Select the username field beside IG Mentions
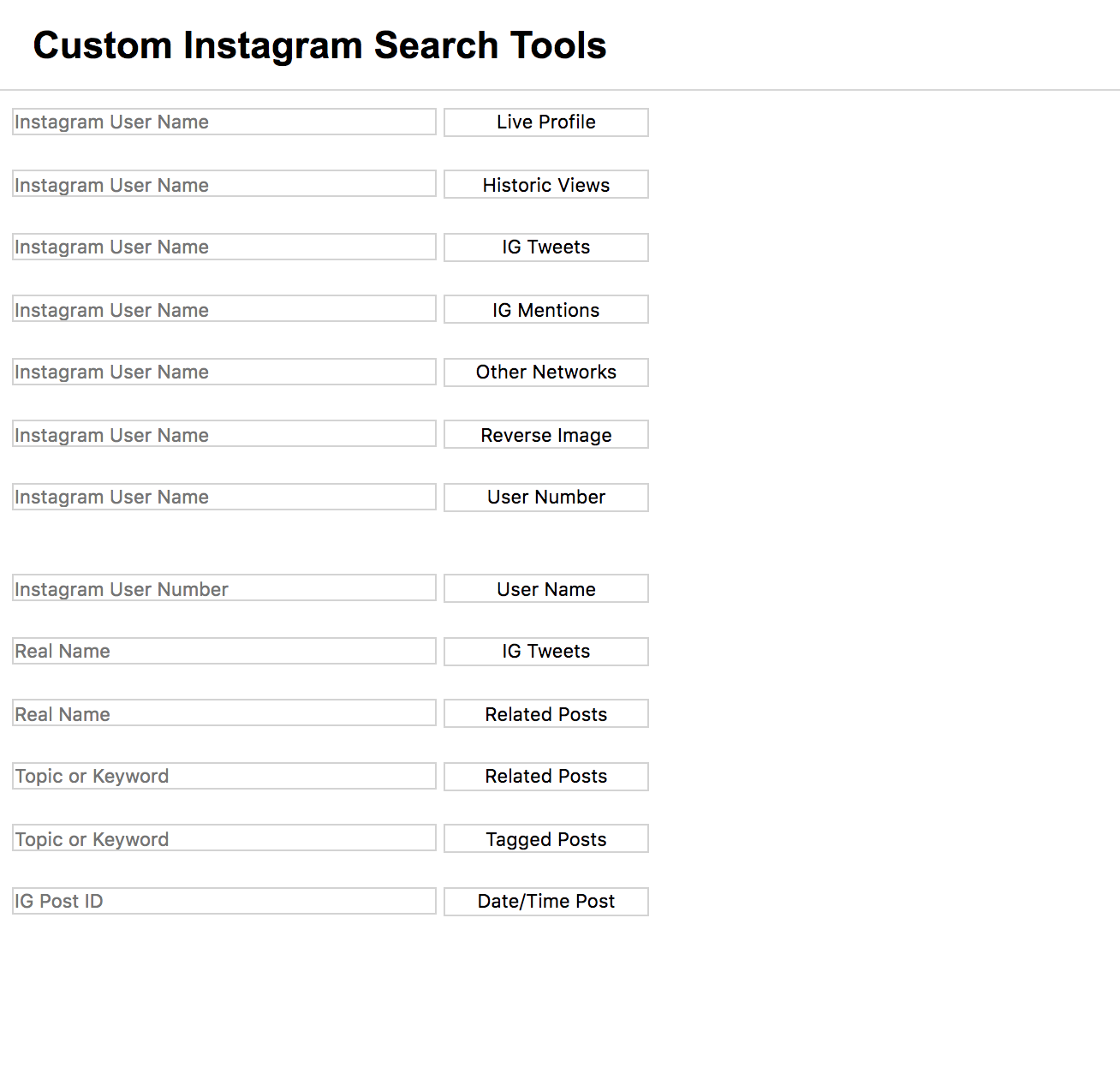This screenshot has height=1067, width=1120. (x=224, y=310)
